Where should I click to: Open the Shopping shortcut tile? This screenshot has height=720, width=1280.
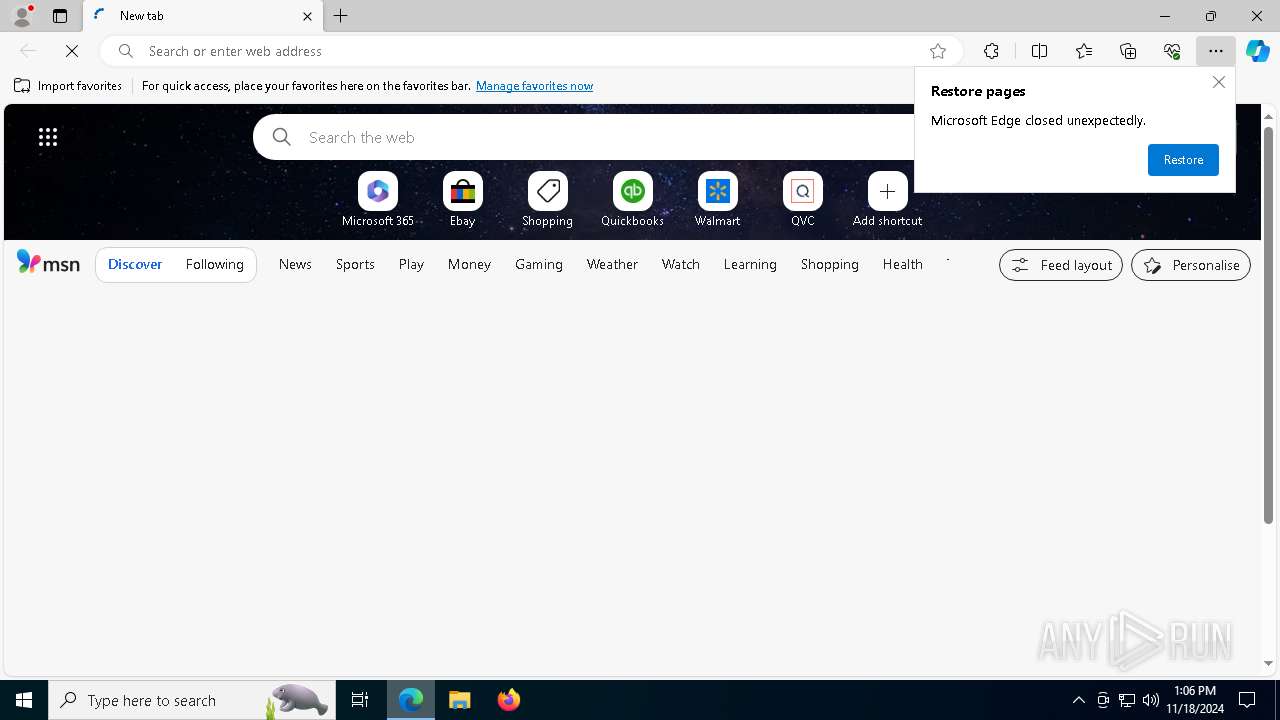pyautogui.click(x=548, y=200)
